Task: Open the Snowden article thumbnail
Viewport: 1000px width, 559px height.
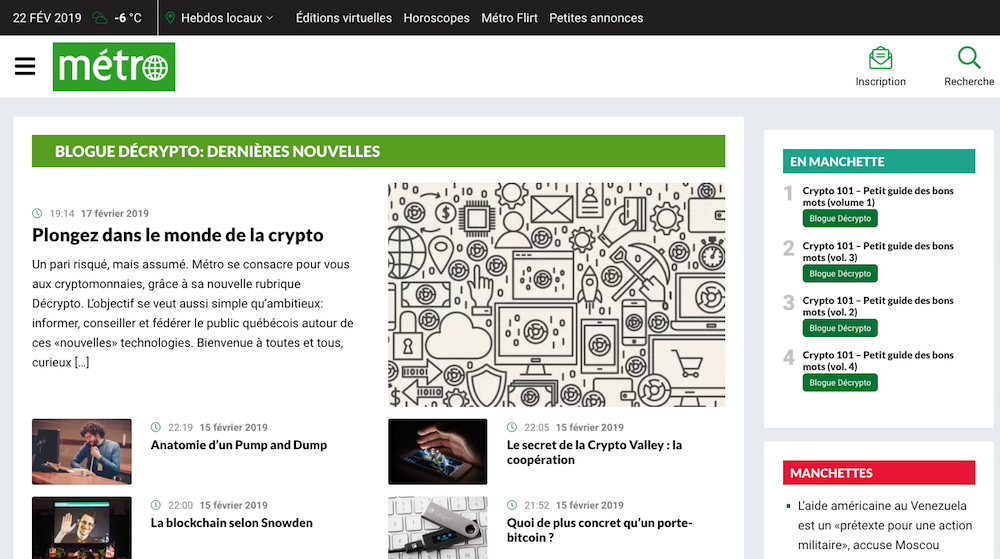Action: [82, 528]
